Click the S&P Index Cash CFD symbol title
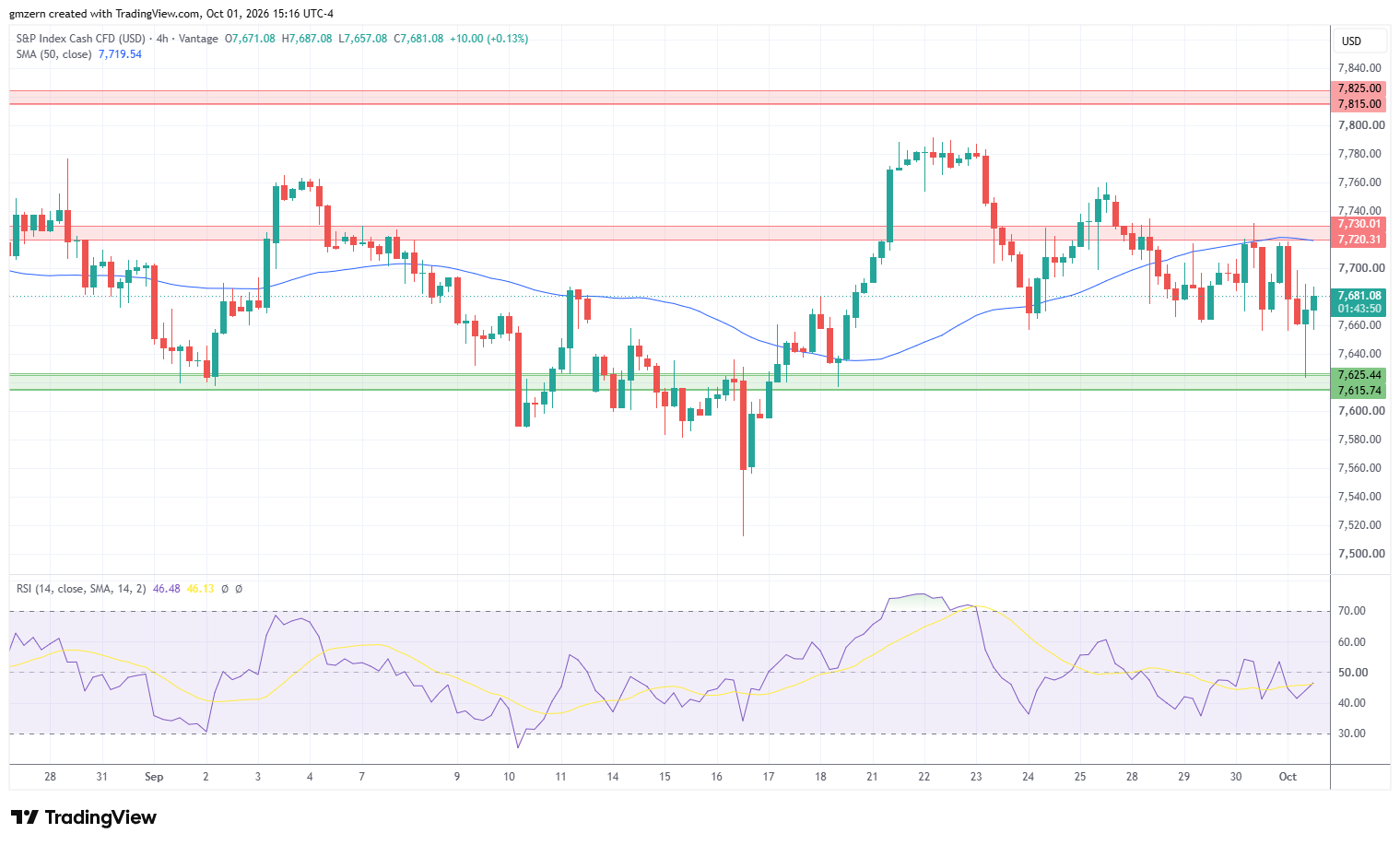 coord(81,39)
